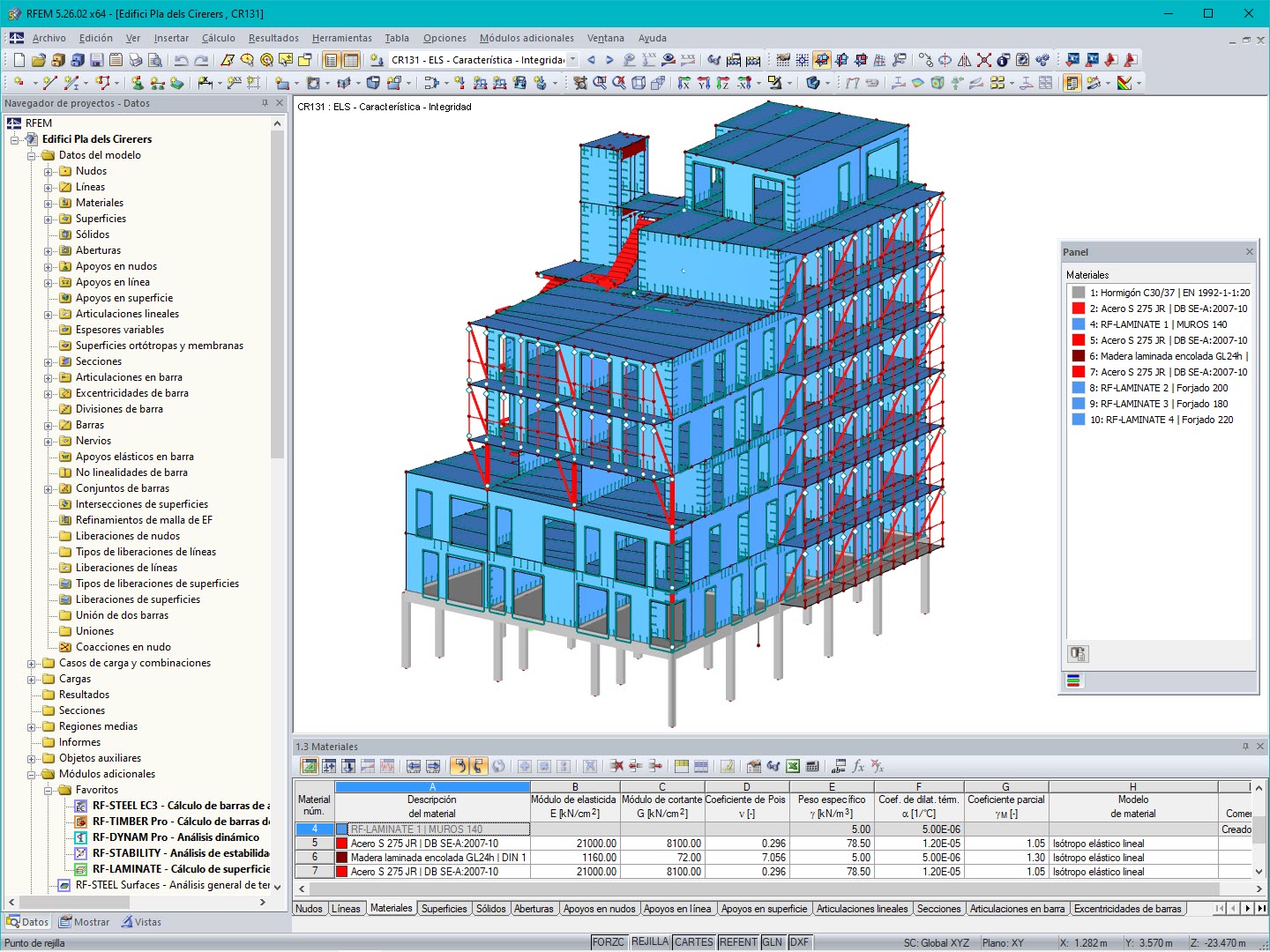This screenshot has width=1270, height=952.
Task: Open the Cálculo menu
Action: coord(218,38)
